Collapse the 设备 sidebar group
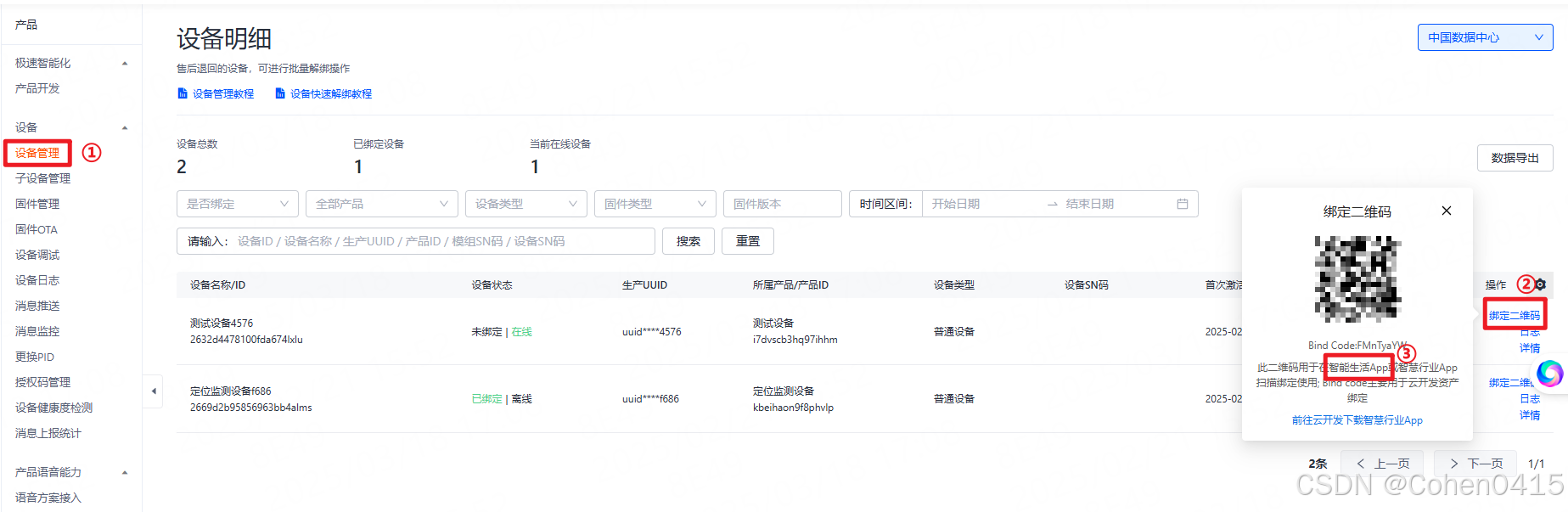 (125, 128)
